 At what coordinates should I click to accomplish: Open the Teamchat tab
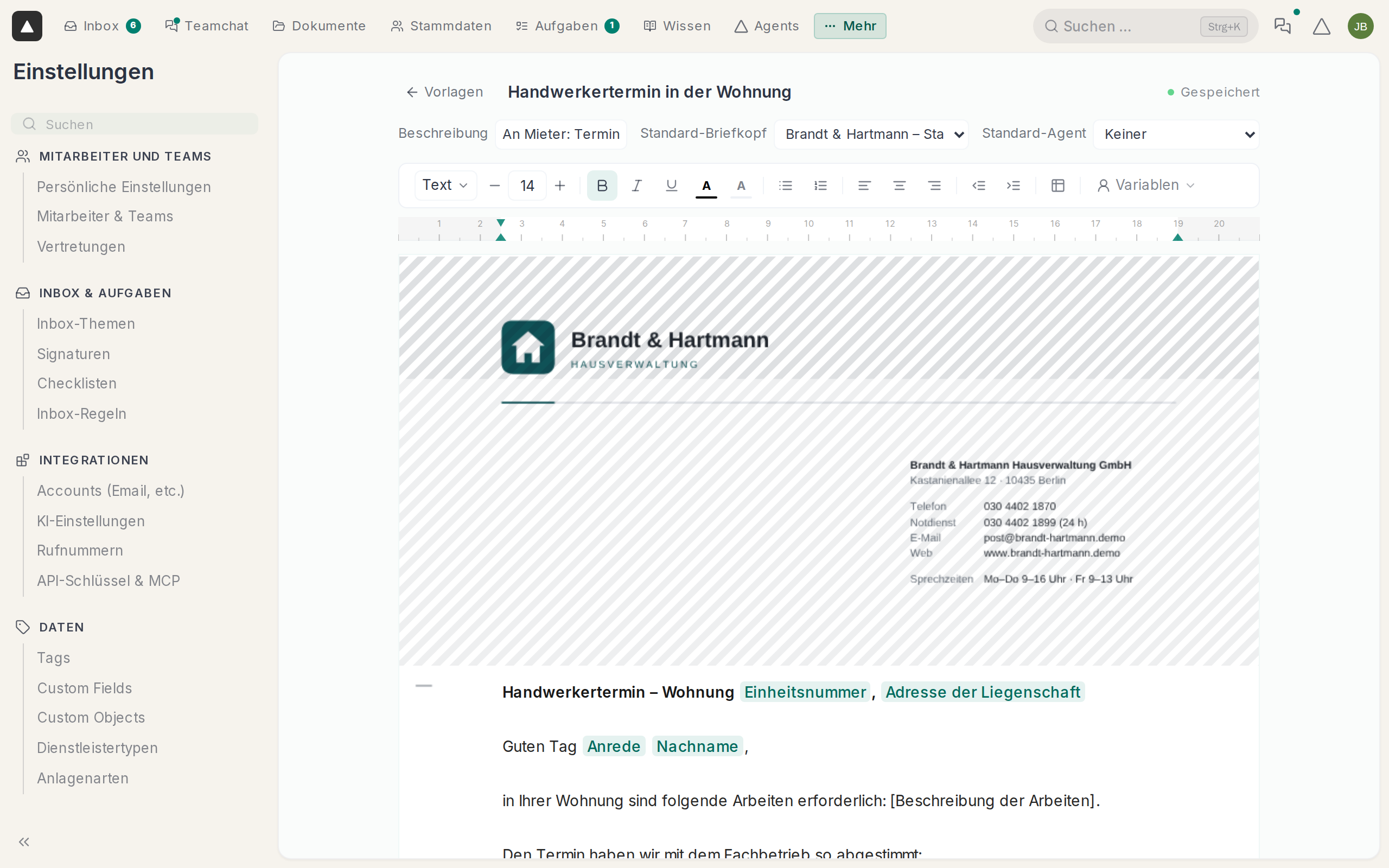coord(207,26)
